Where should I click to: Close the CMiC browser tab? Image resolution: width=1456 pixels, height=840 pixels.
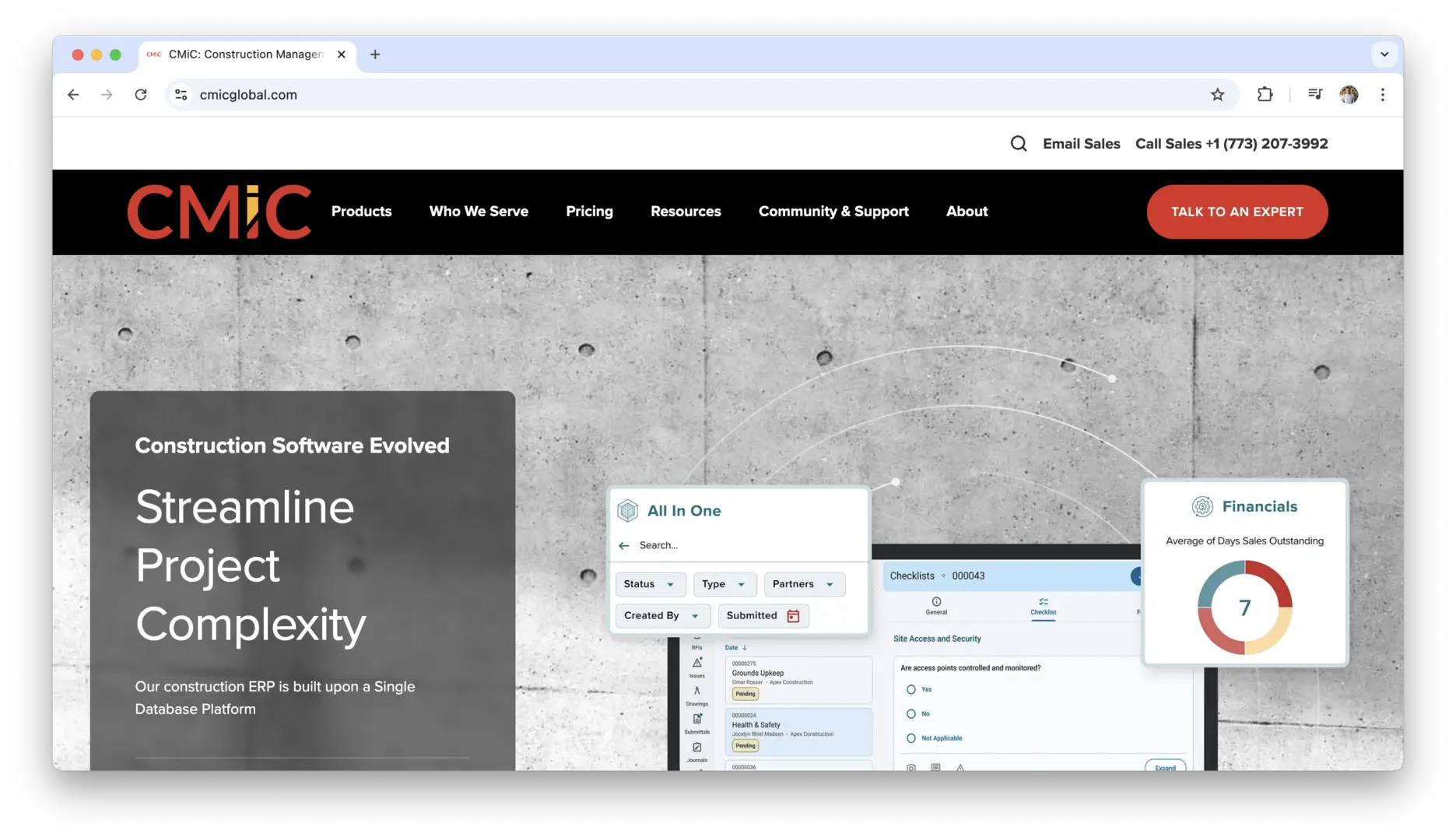(x=341, y=54)
